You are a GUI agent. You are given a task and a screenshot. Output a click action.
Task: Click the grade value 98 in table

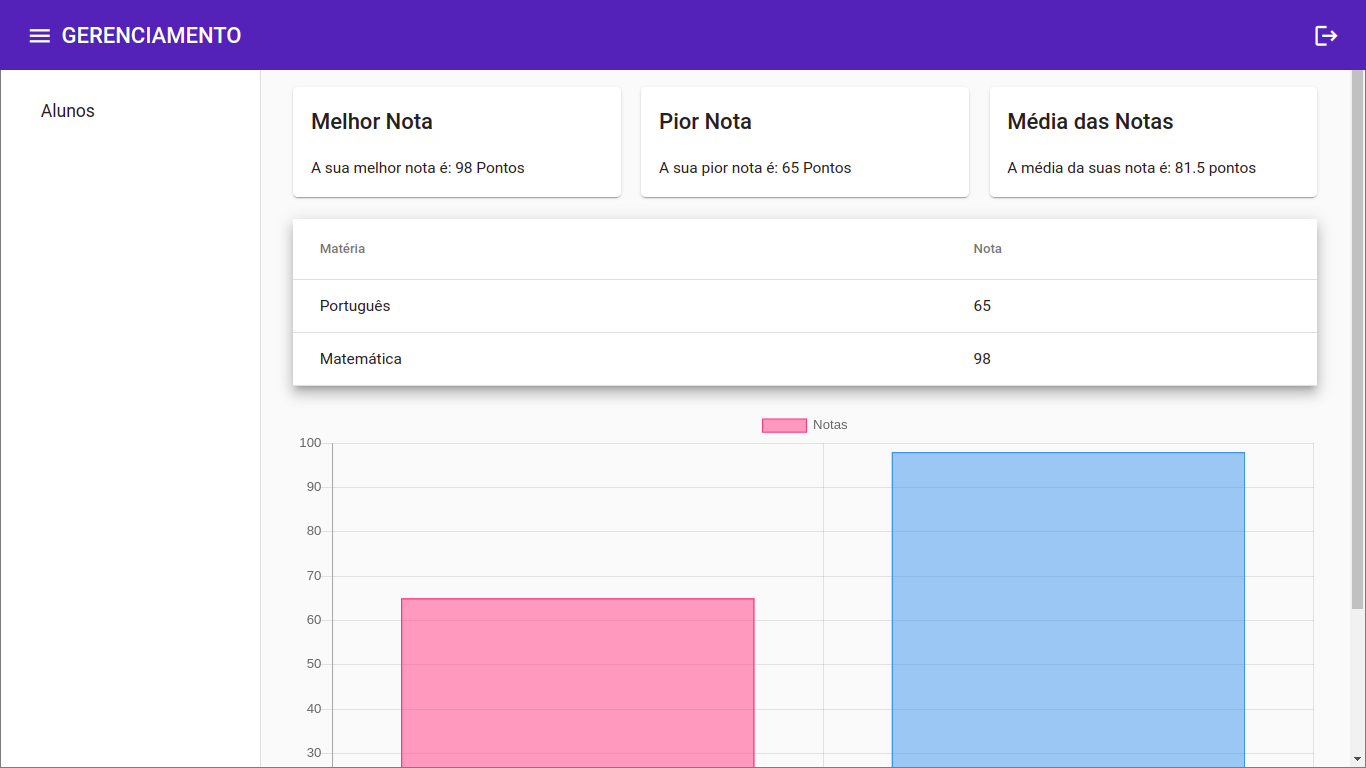[982, 359]
